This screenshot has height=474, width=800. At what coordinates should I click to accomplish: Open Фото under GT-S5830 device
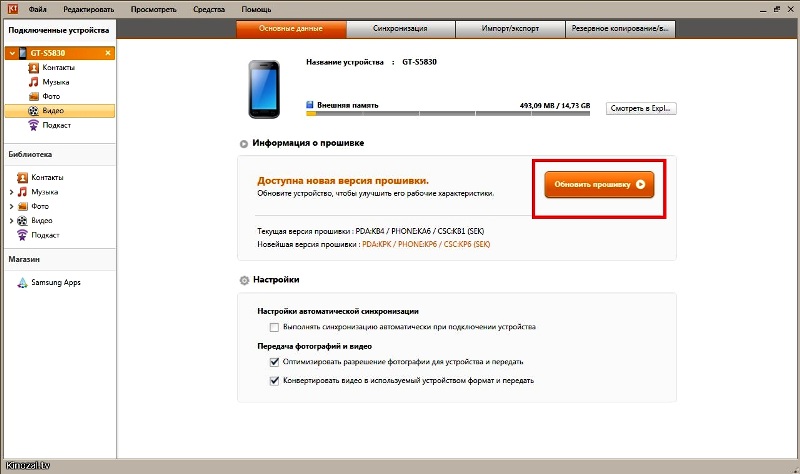44,96
